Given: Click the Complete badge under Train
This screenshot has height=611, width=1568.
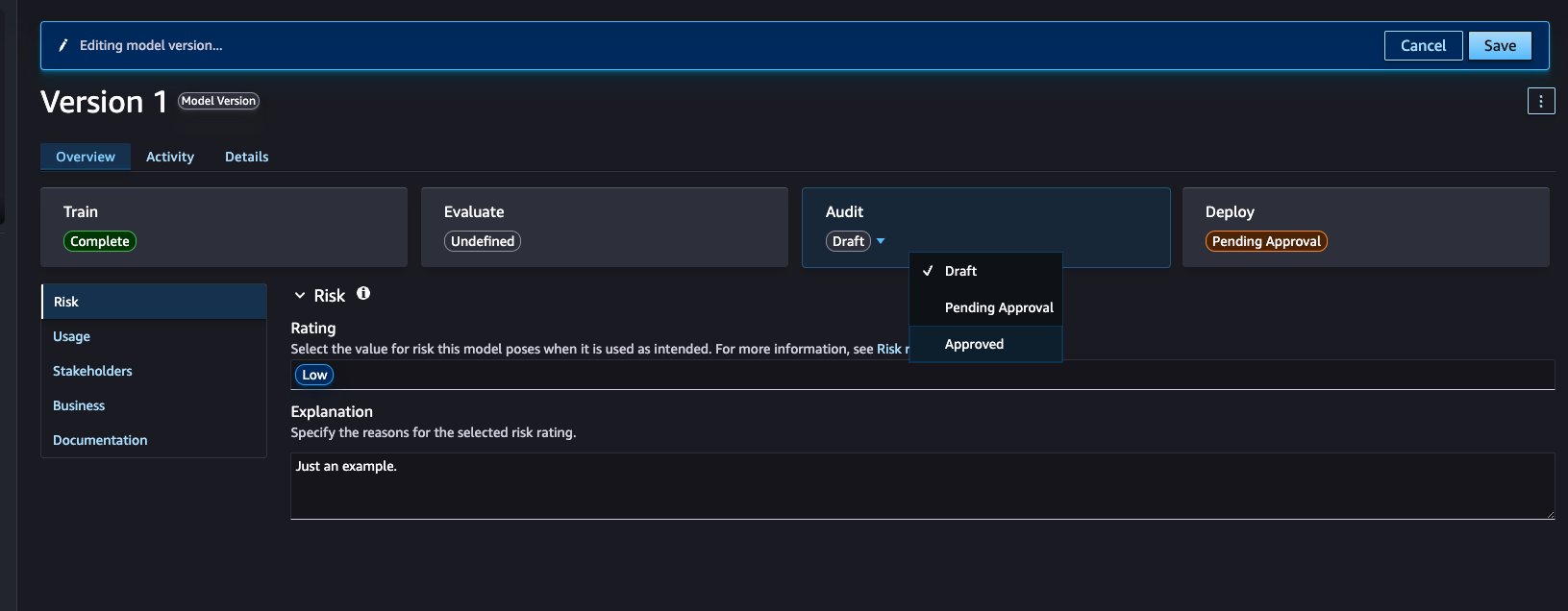Looking at the screenshot, I should pyautogui.click(x=100, y=241).
